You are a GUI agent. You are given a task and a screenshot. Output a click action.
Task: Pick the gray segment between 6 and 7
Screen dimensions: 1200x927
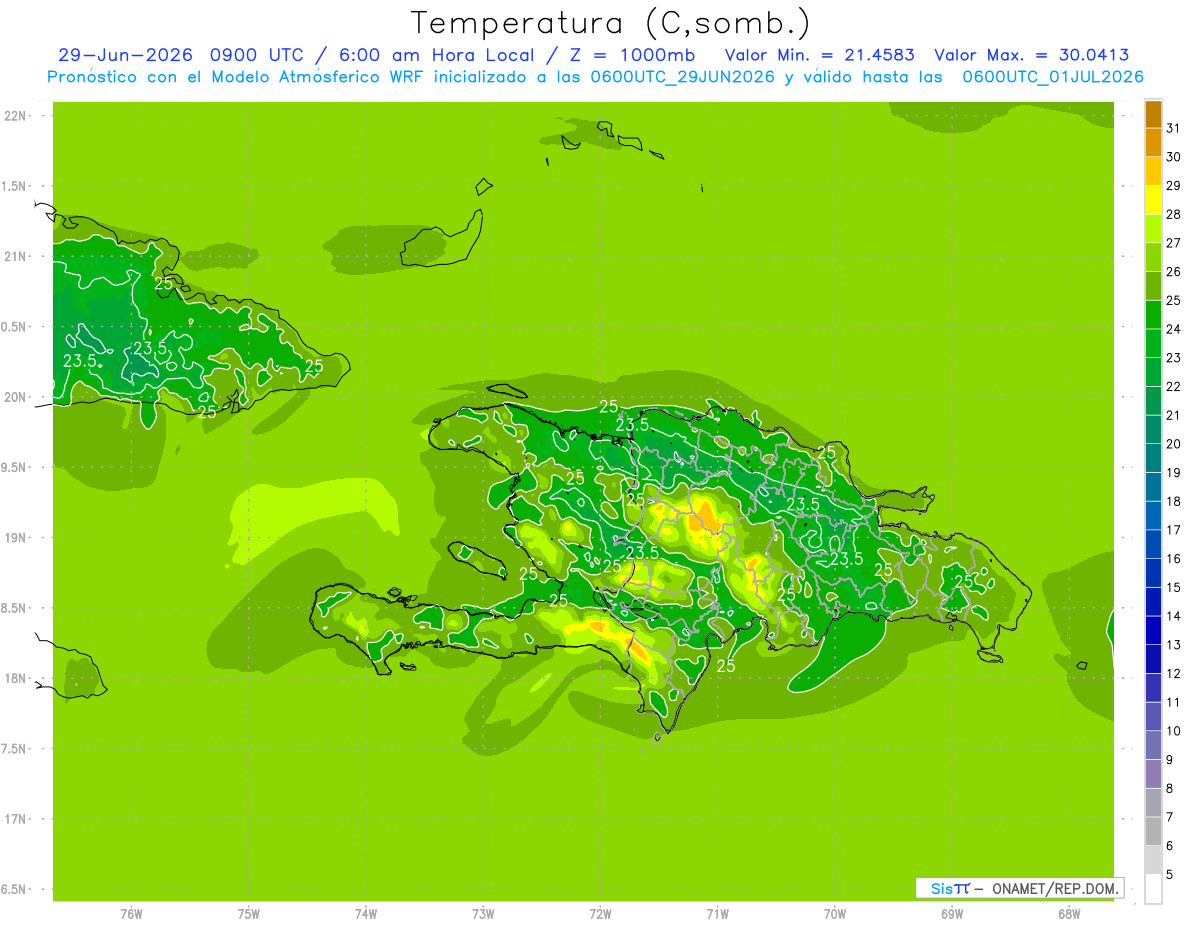tap(1154, 831)
